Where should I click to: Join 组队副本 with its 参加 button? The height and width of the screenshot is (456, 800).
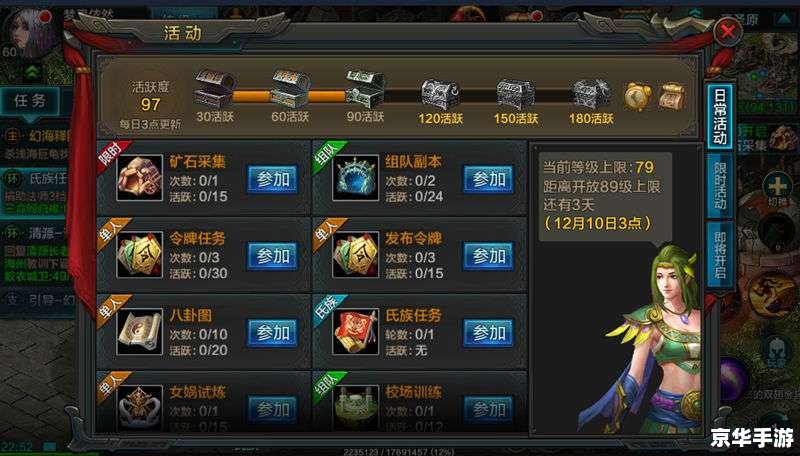click(x=488, y=179)
